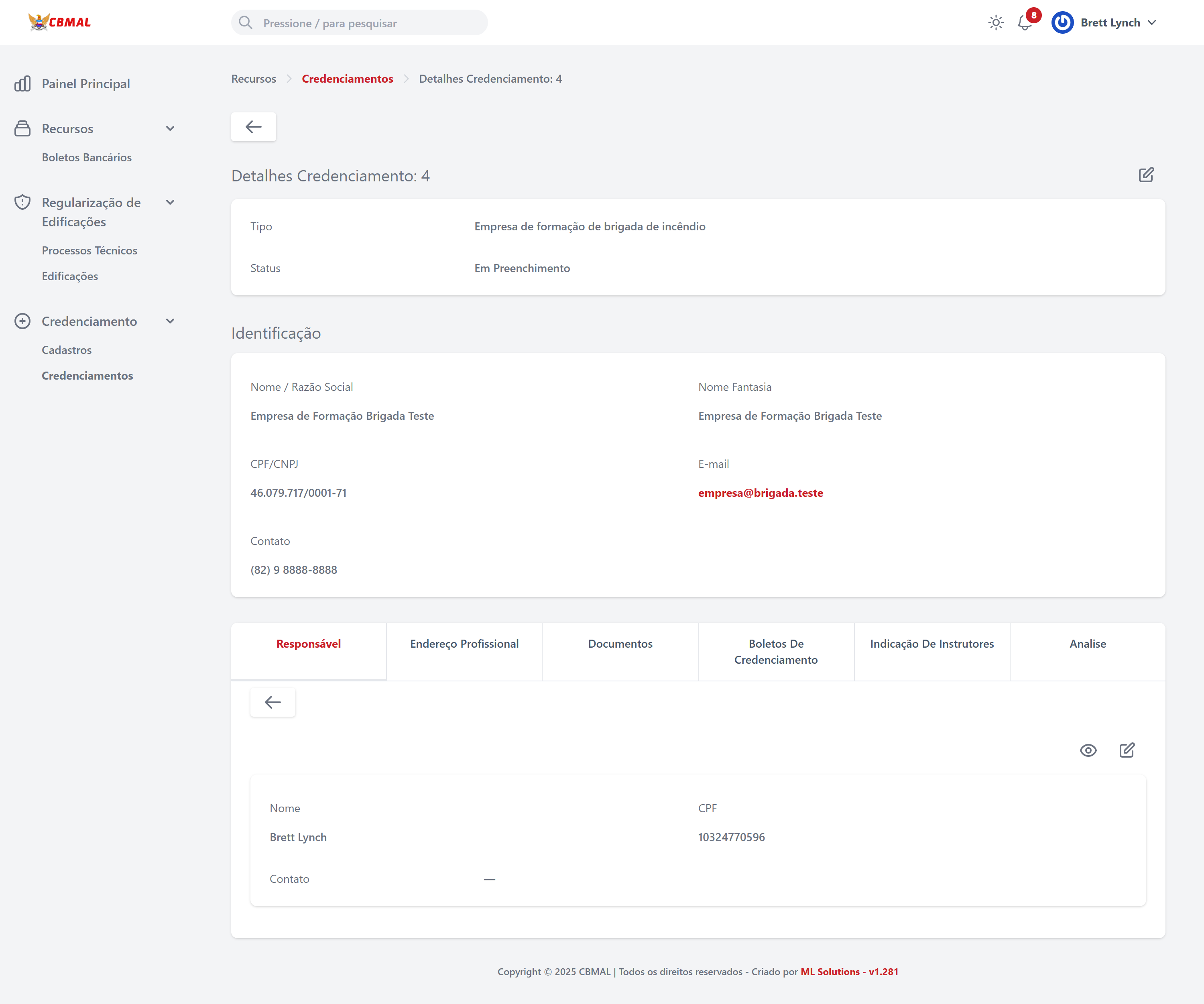Image resolution: width=1204 pixels, height=1004 pixels.
Task: Click back arrow below breadcrumb
Action: click(x=253, y=127)
